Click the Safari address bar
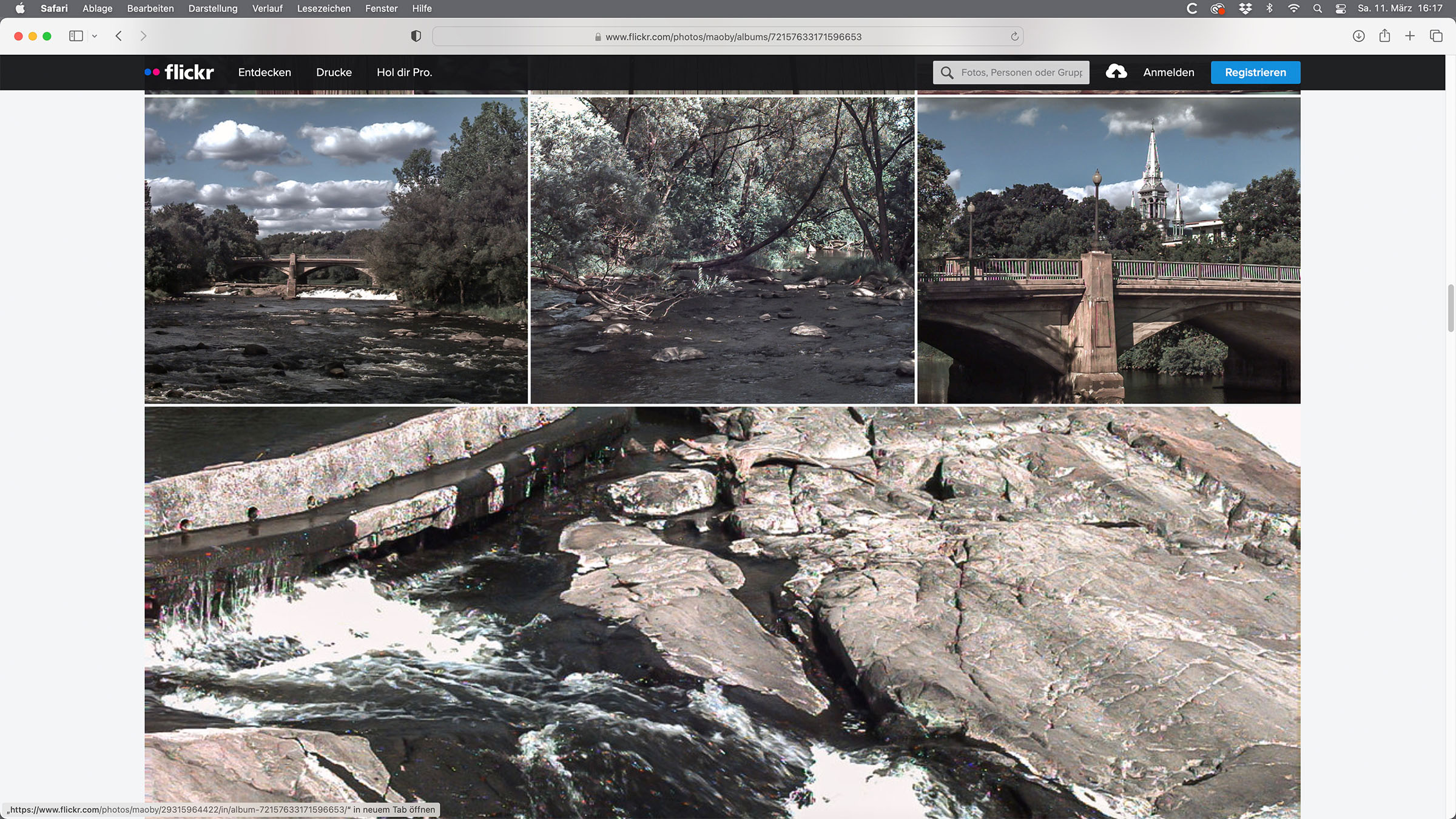This screenshot has height=819, width=1456. [727, 36]
